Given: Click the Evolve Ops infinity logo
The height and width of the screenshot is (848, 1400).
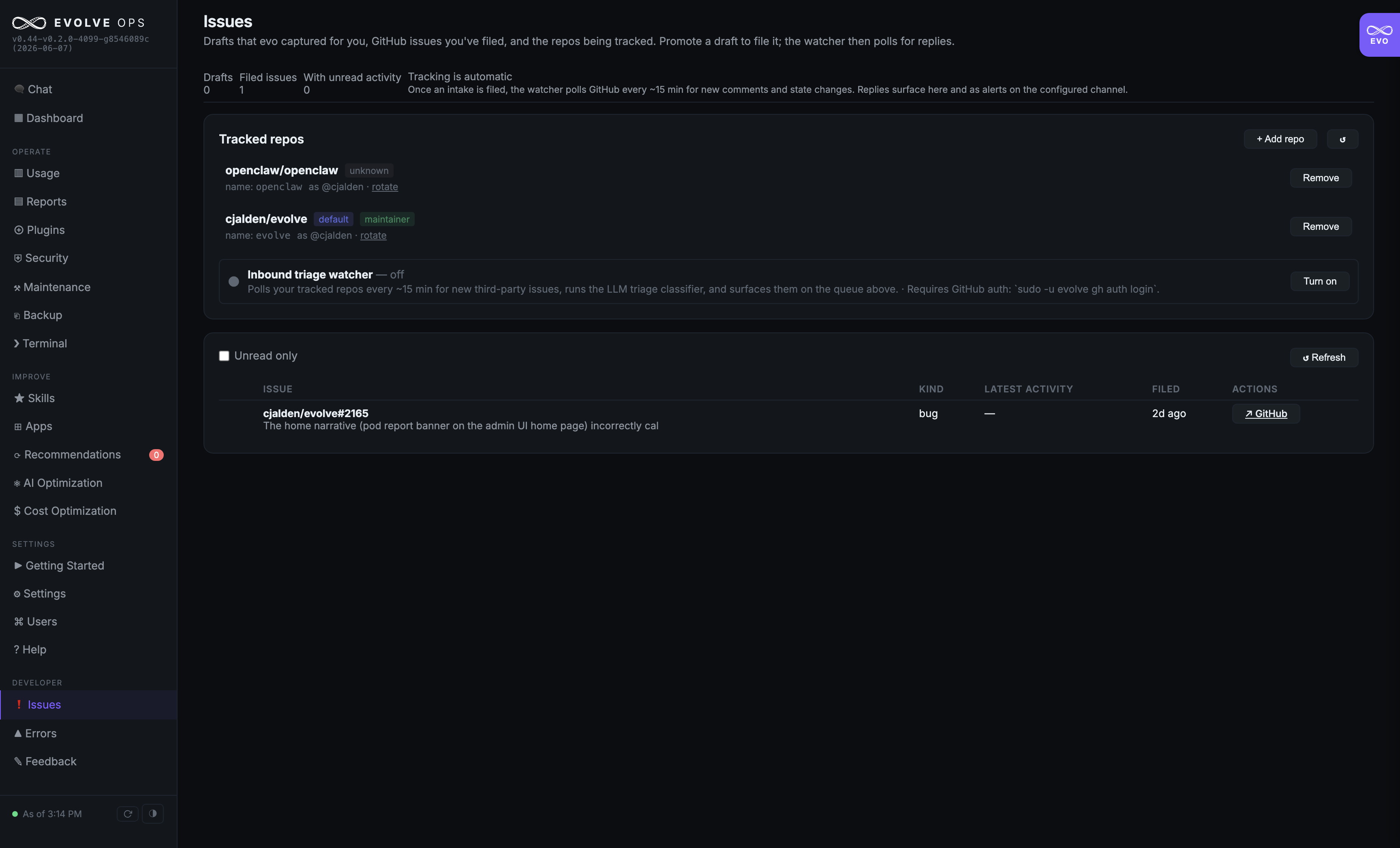Looking at the screenshot, I should [29, 23].
